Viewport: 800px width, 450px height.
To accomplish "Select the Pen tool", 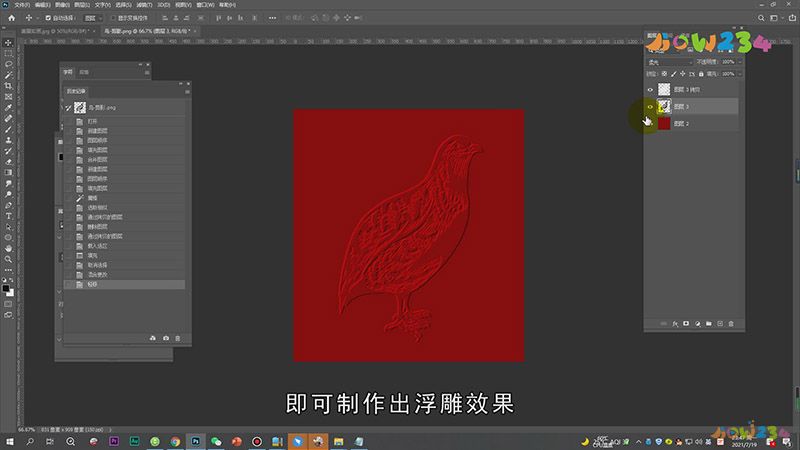I will click(x=8, y=205).
